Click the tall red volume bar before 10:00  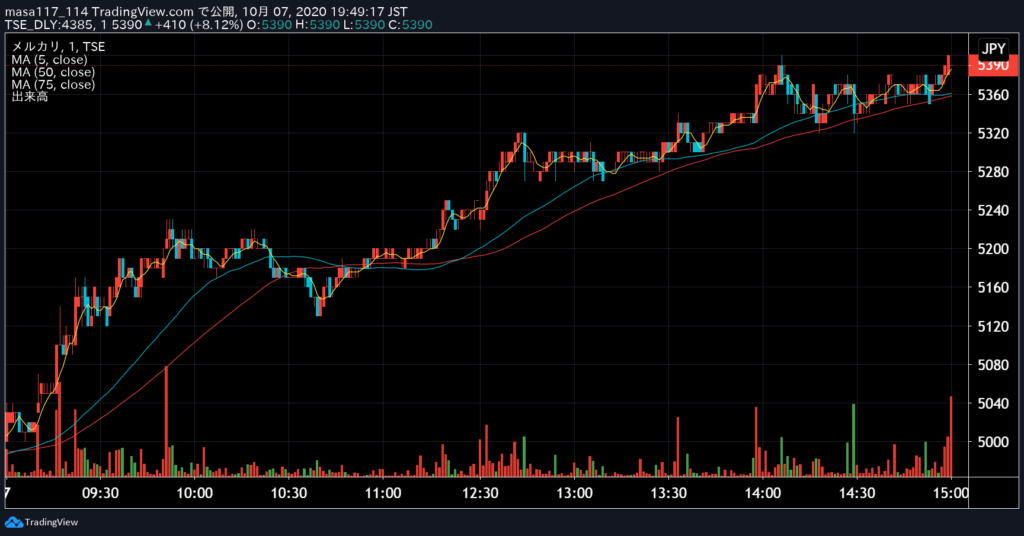point(167,421)
